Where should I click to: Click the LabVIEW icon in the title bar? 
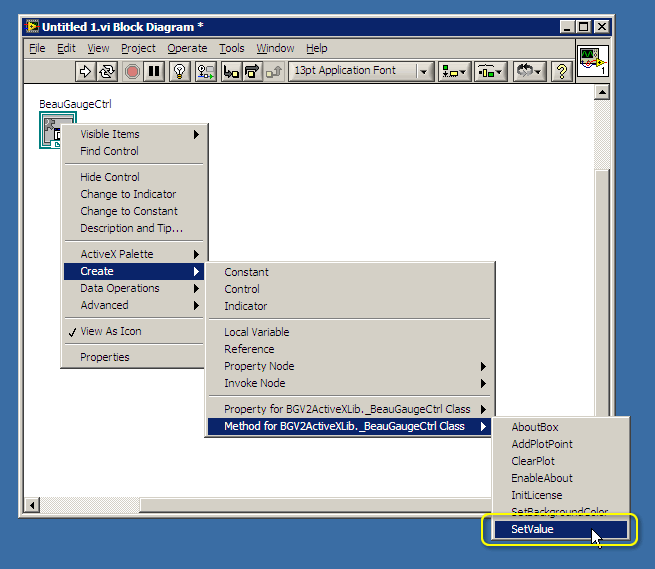tap(32, 27)
